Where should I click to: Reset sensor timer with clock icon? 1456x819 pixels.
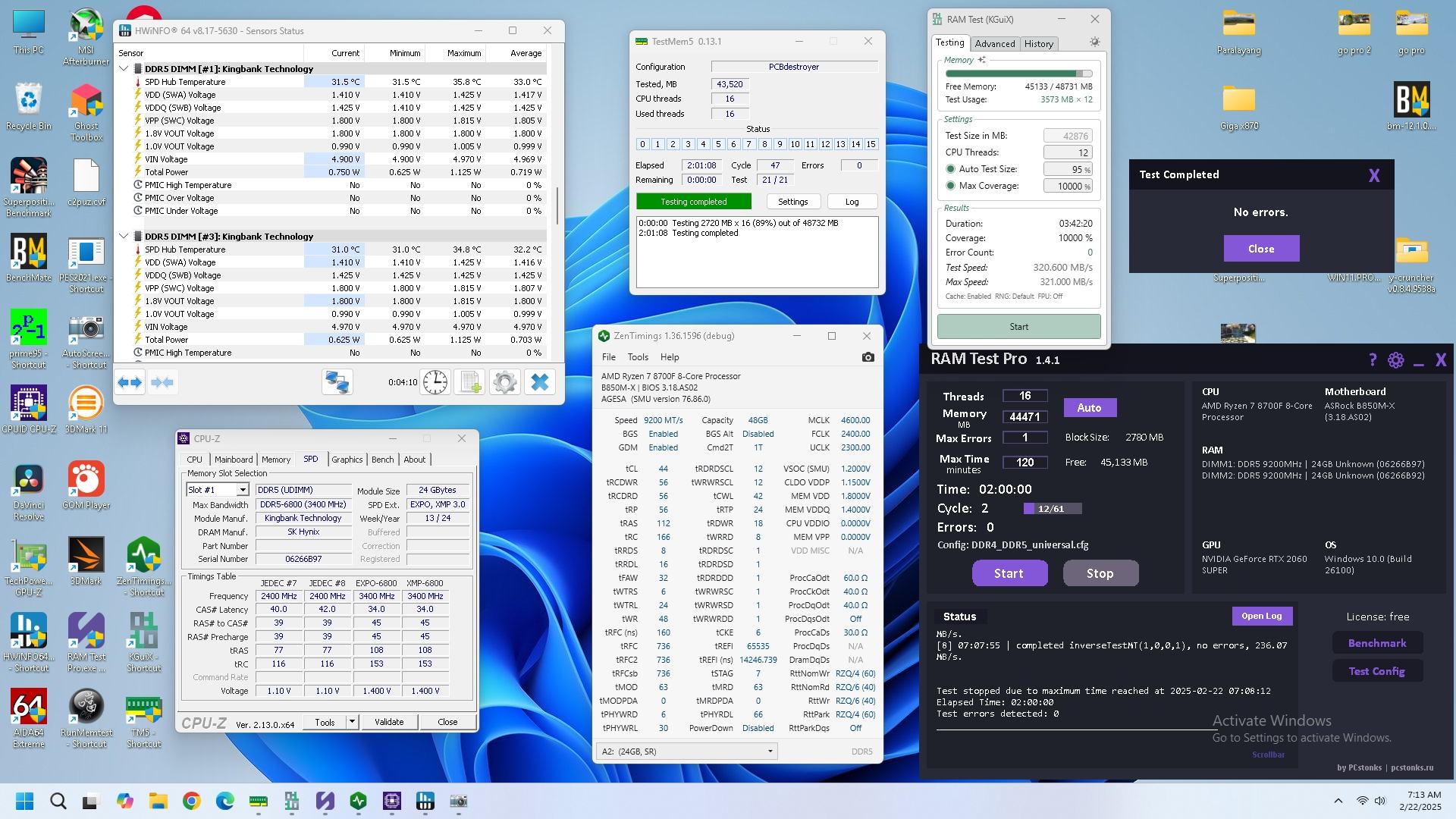tap(435, 382)
